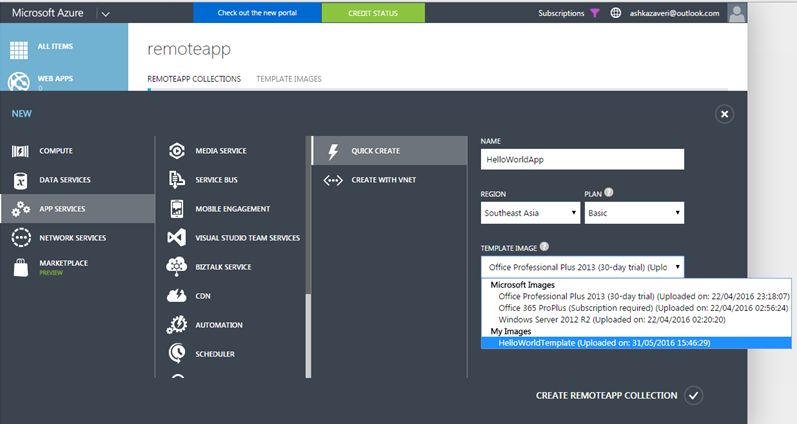Screen dimensions: 797x424
Task: Close the New panel with X button
Action: [724, 114]
